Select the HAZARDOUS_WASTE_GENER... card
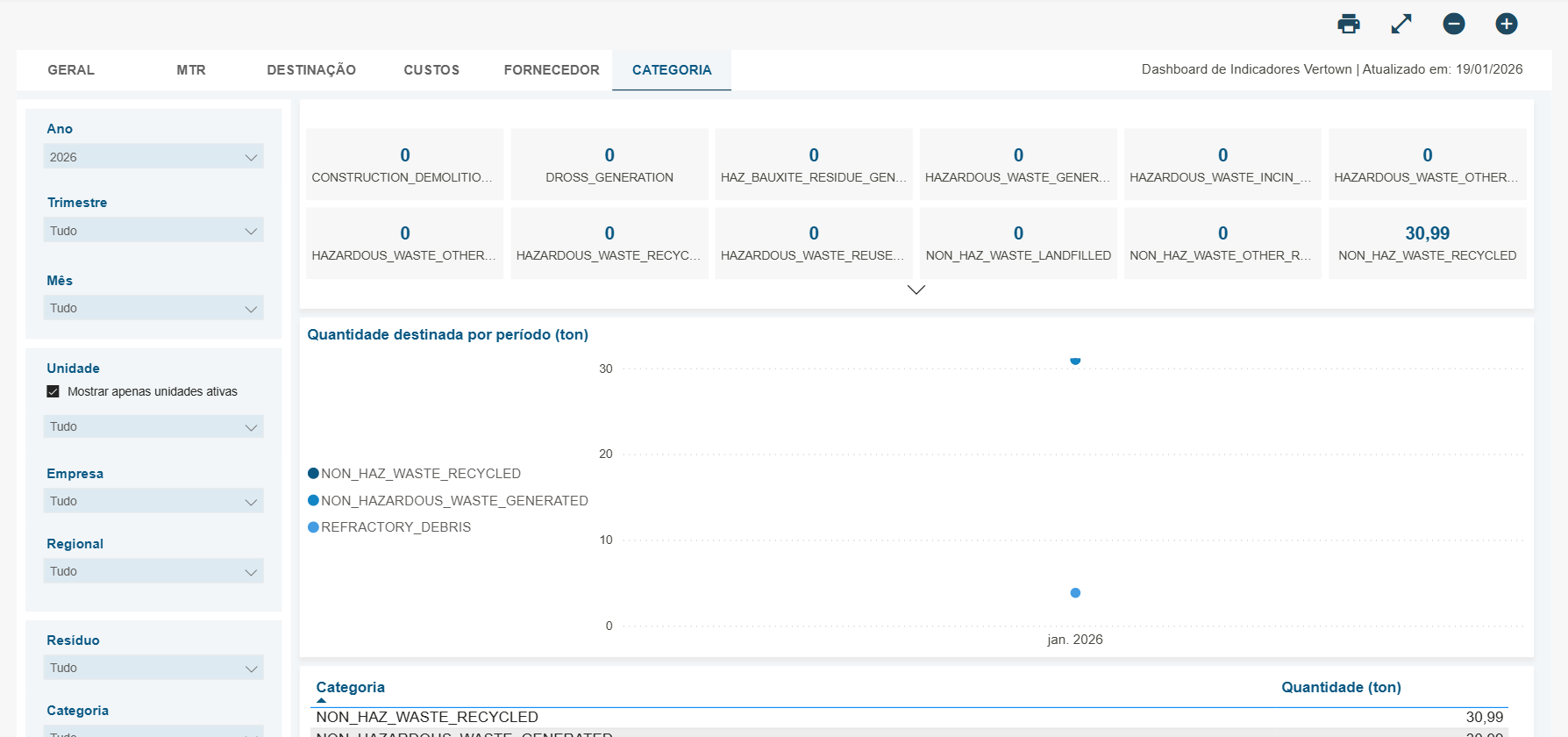This screenshot has width=1568, height=737. click(1018, 164)
